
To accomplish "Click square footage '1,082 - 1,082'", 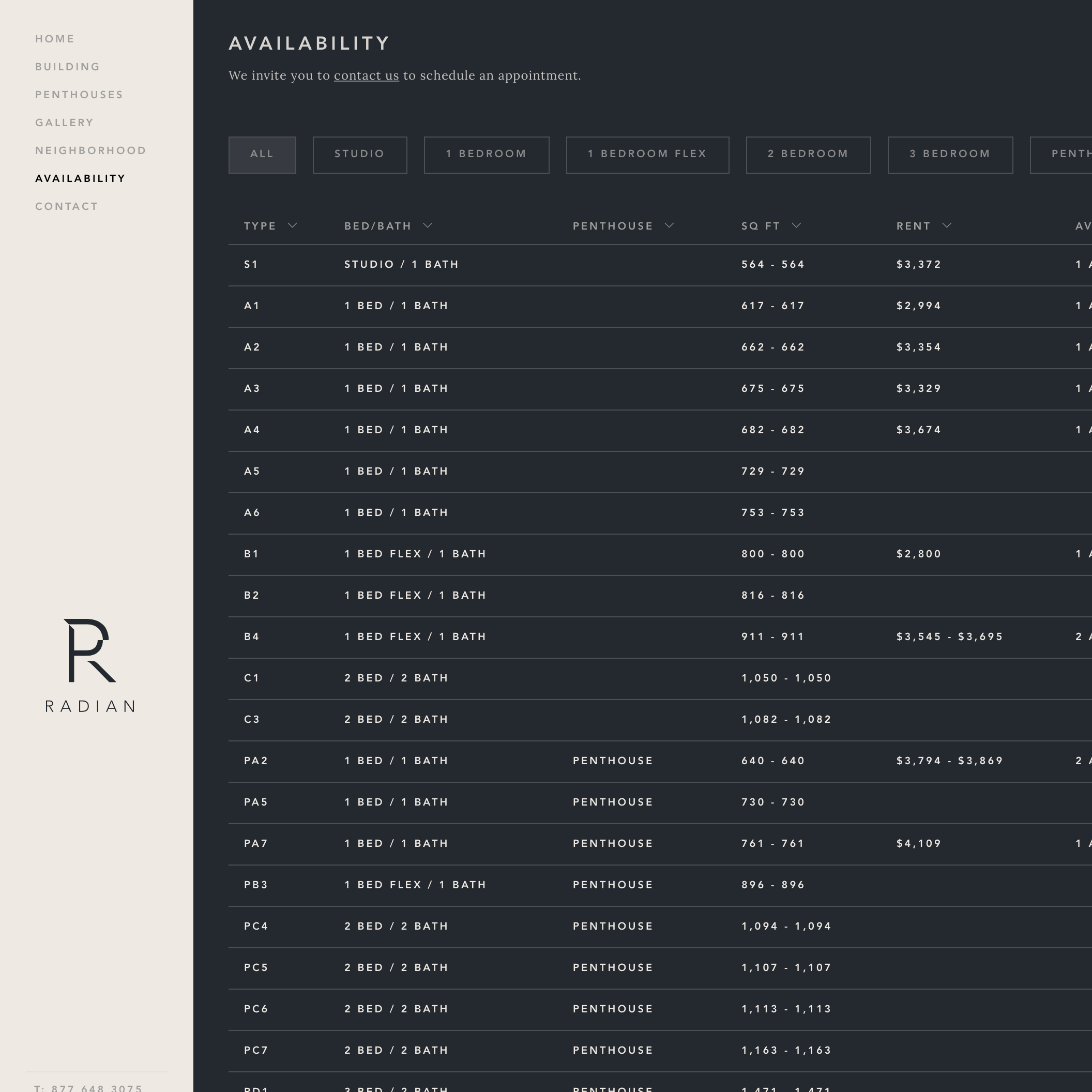I will click(786, 720).
